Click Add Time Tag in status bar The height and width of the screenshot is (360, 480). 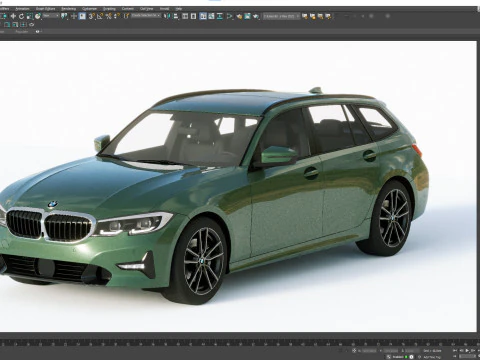[x=432, y=357]
